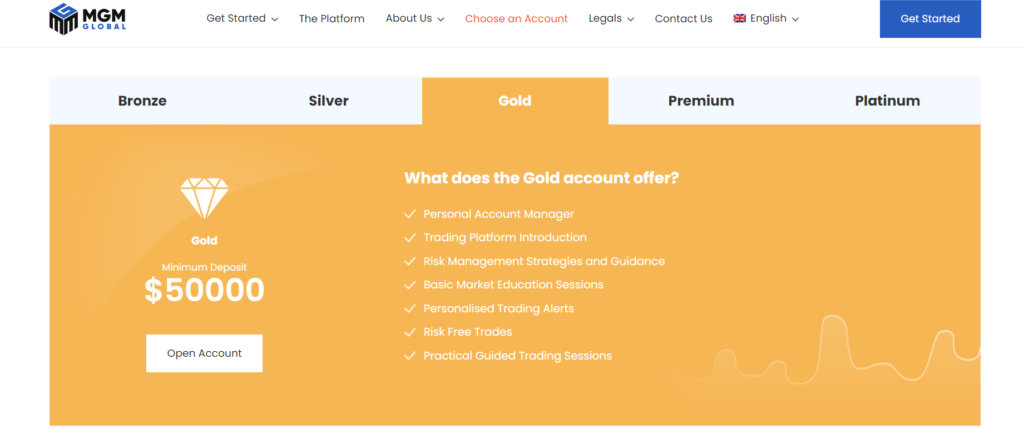Click the Gold diamond icon
The image size is (1024, 429).
(x=204, y=198)
